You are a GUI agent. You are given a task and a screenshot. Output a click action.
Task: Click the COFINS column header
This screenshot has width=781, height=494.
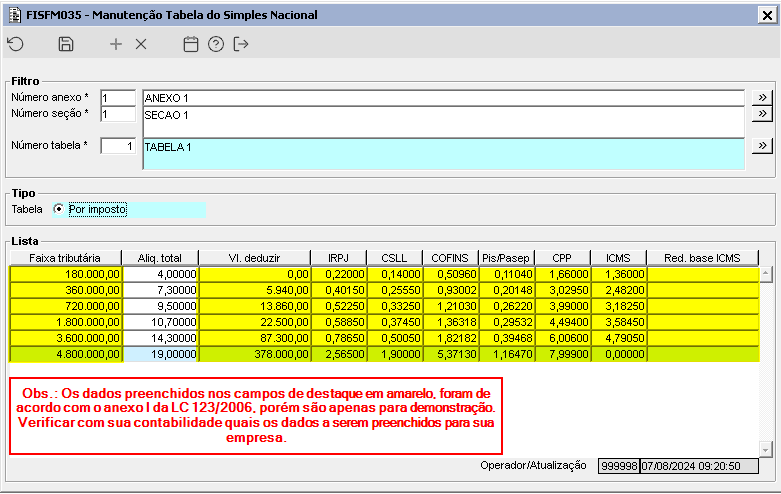coord(450,258)
